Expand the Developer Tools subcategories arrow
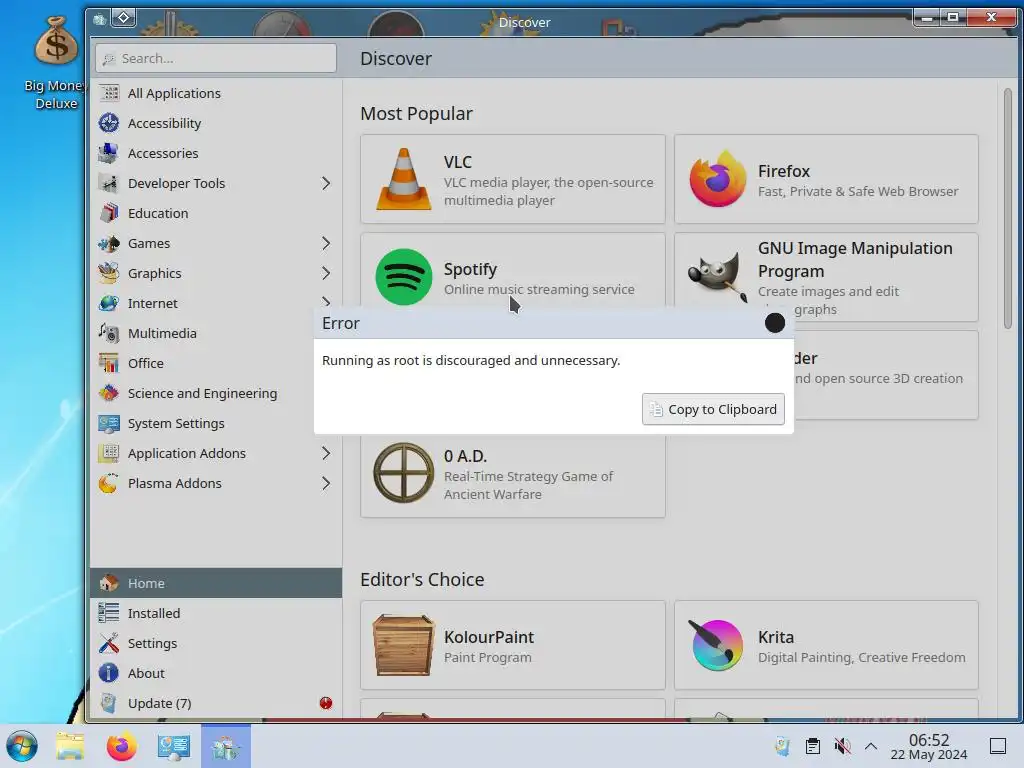1024x768 pixels. [x=326, y=184]
